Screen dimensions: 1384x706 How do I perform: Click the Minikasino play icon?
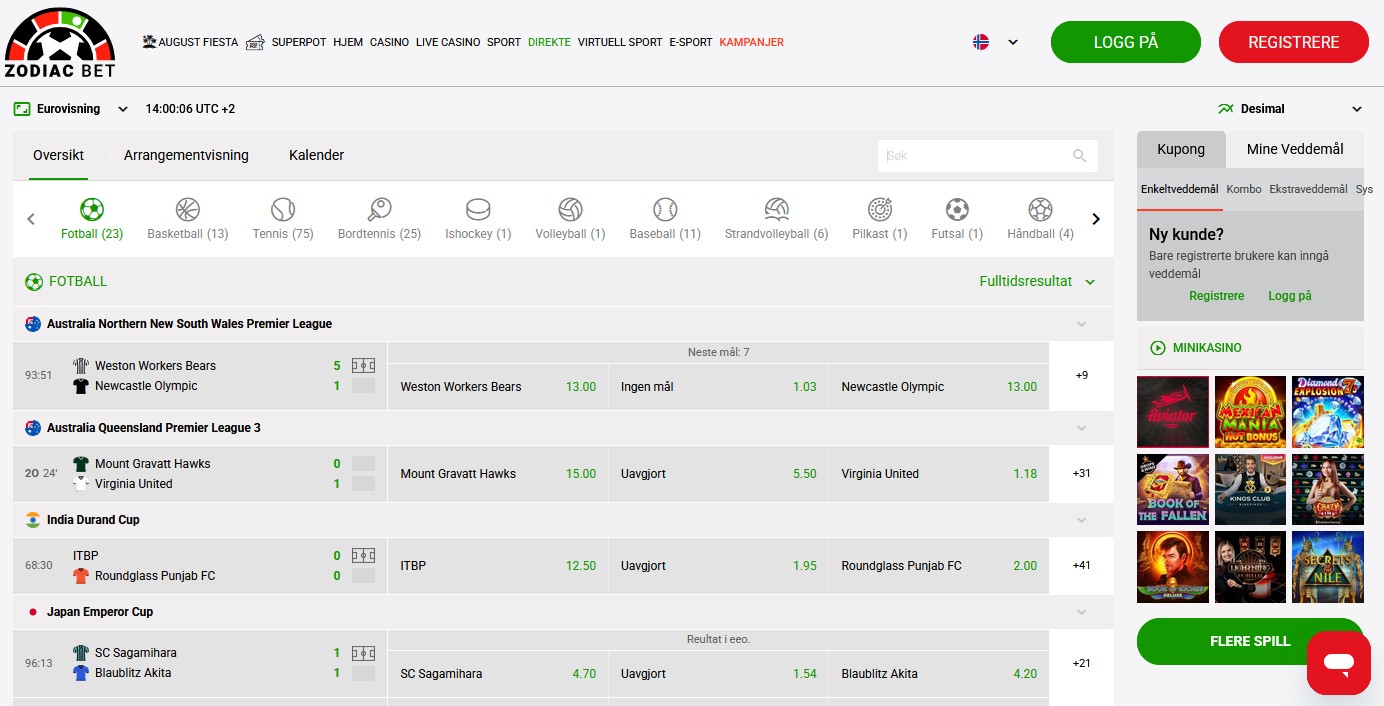[1158, 348]
